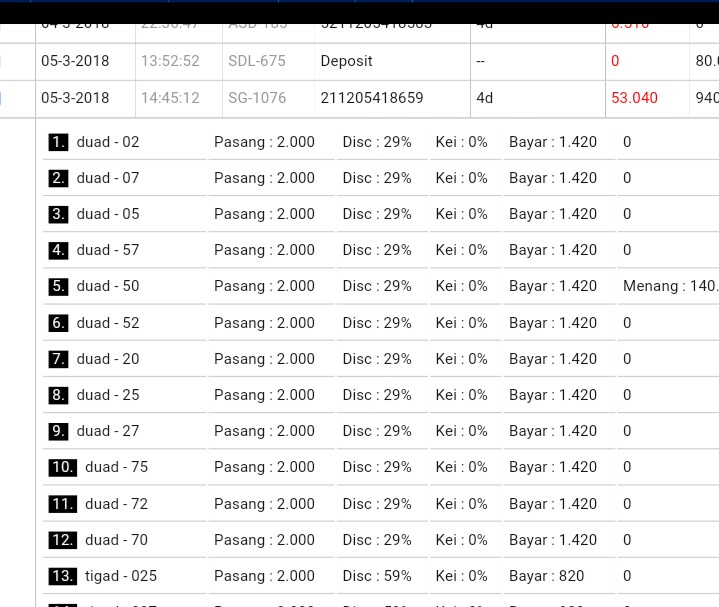Select the number 9 badge beside duad - 27

tap(58, 431)
